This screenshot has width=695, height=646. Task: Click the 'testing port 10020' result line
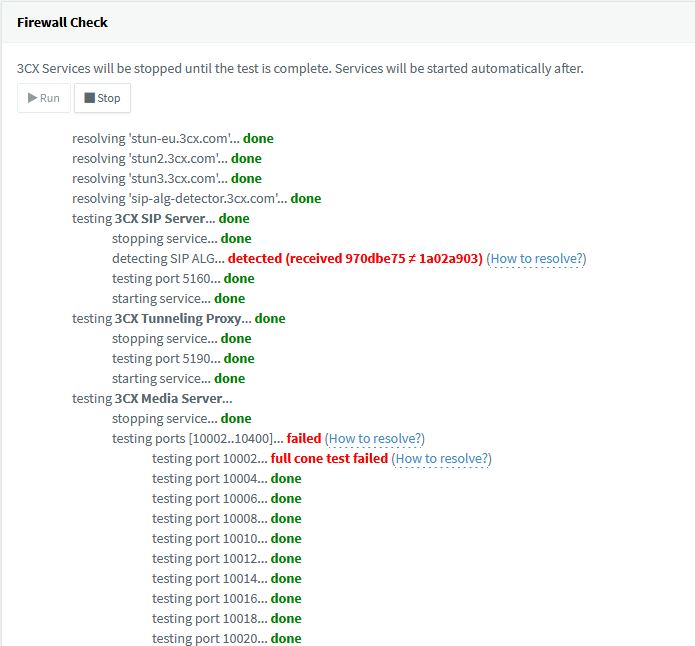pos(226,638)
